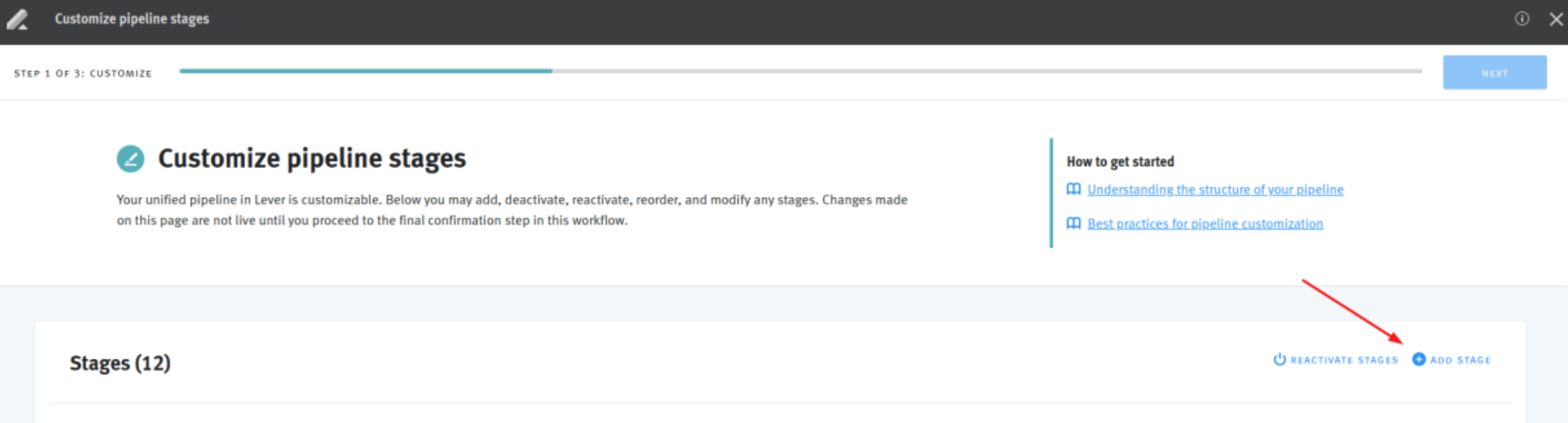The height and width of the screenshot is (423, 1568).
Task: Select the Step 1 of 3: Customize step label
Action: pos(83,72)
